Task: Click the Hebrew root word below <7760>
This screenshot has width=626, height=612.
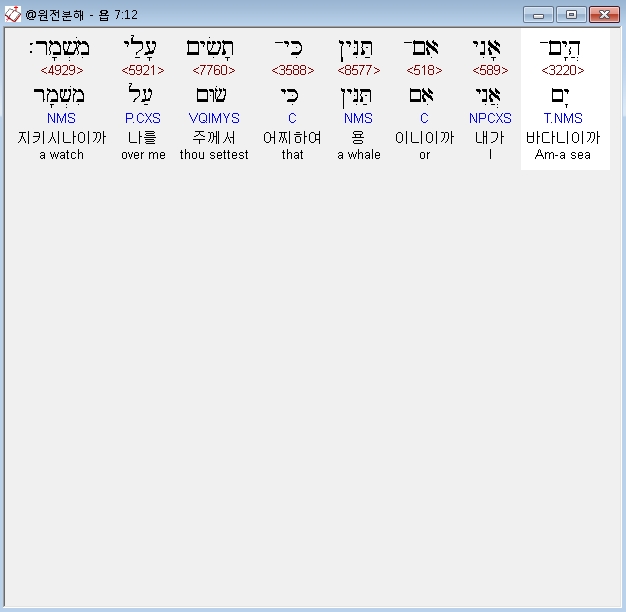Action: point(211,95)
